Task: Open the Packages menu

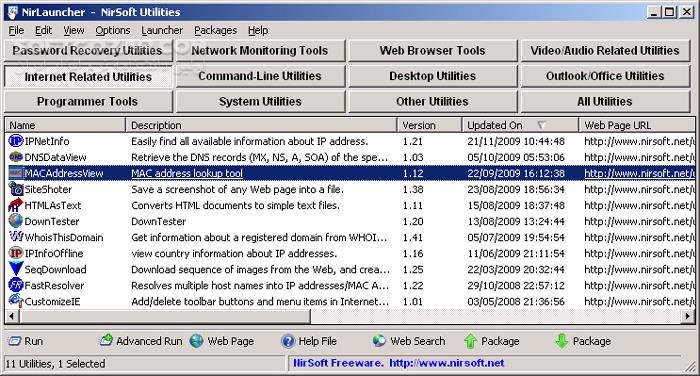Action: click(215, 30)
